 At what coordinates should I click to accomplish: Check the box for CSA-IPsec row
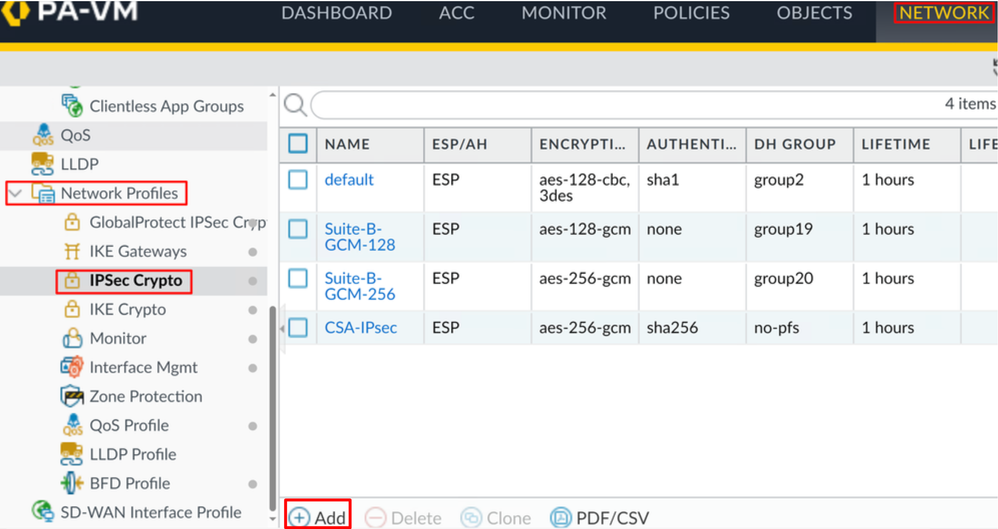click(298, 328)
